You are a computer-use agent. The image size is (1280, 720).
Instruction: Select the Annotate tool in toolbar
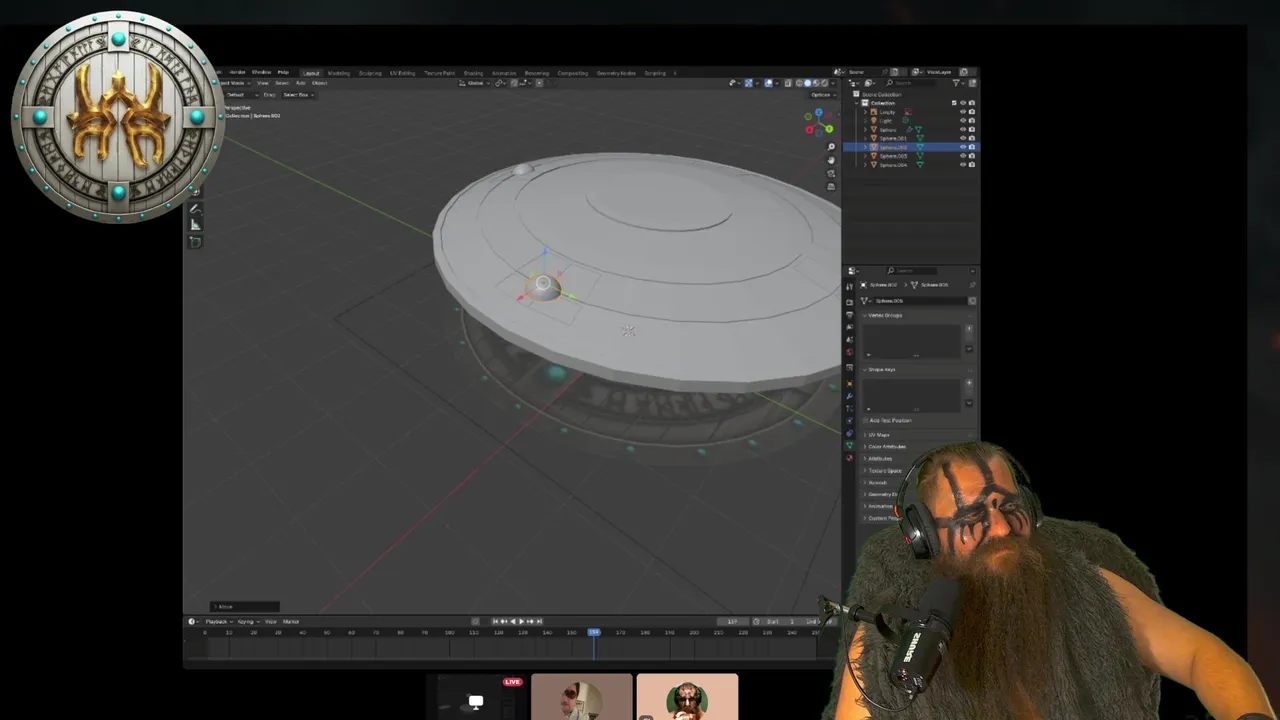point(195,209)
